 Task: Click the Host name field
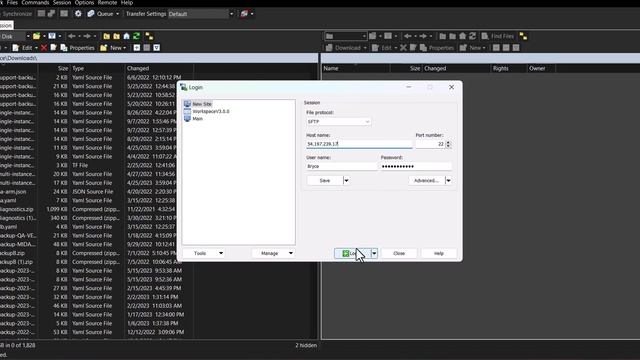pyautogui.click(x=359, y=144)
